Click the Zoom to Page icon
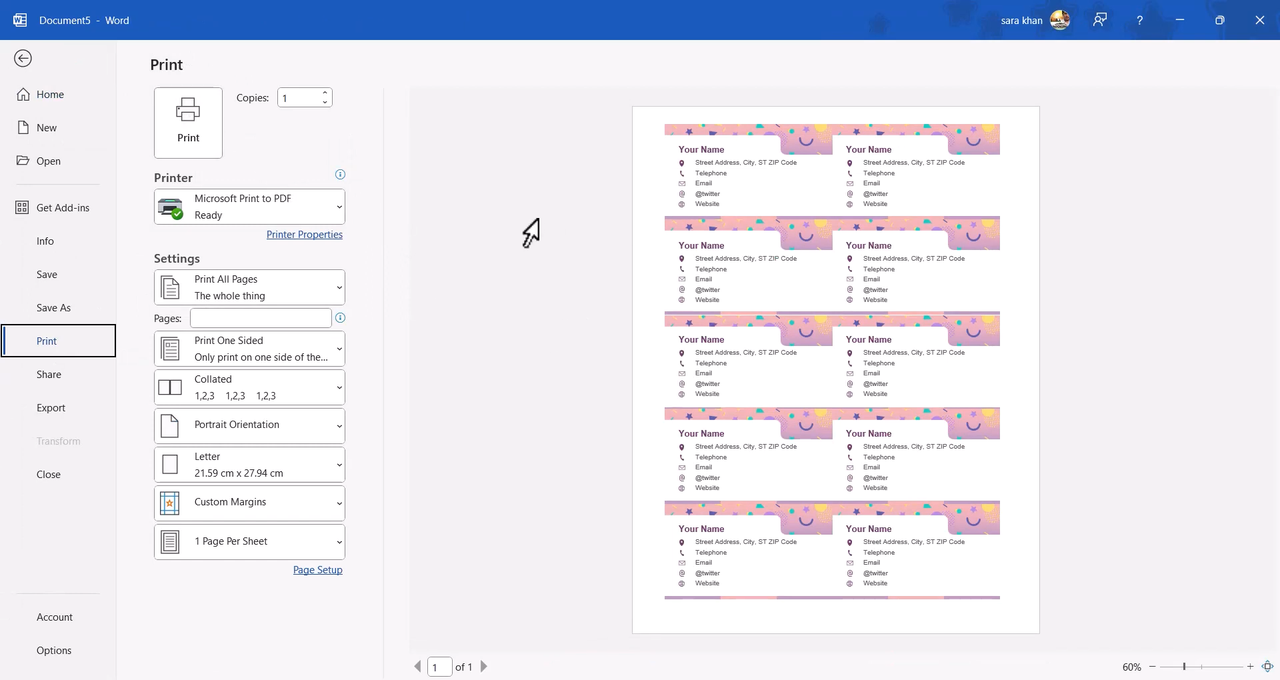The image size is (1280, 680). tap(1267, 666)
